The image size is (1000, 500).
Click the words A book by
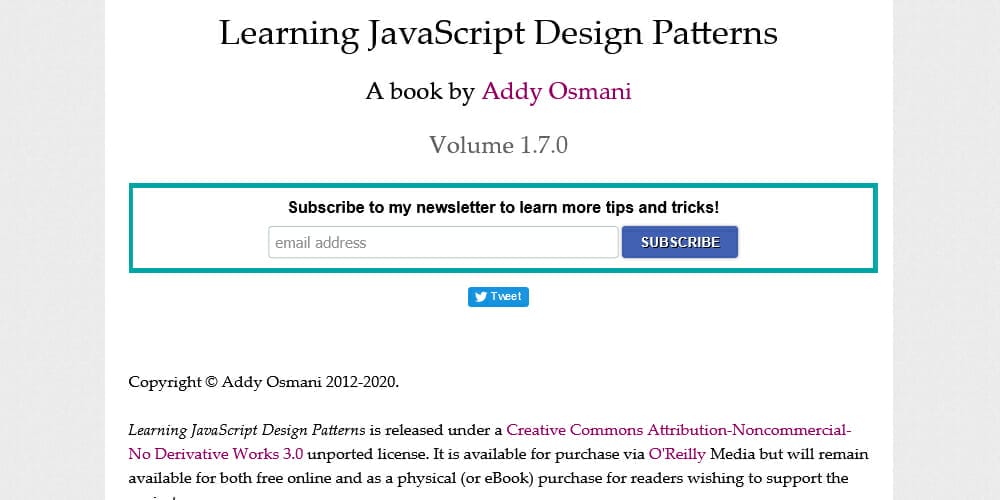420,92
